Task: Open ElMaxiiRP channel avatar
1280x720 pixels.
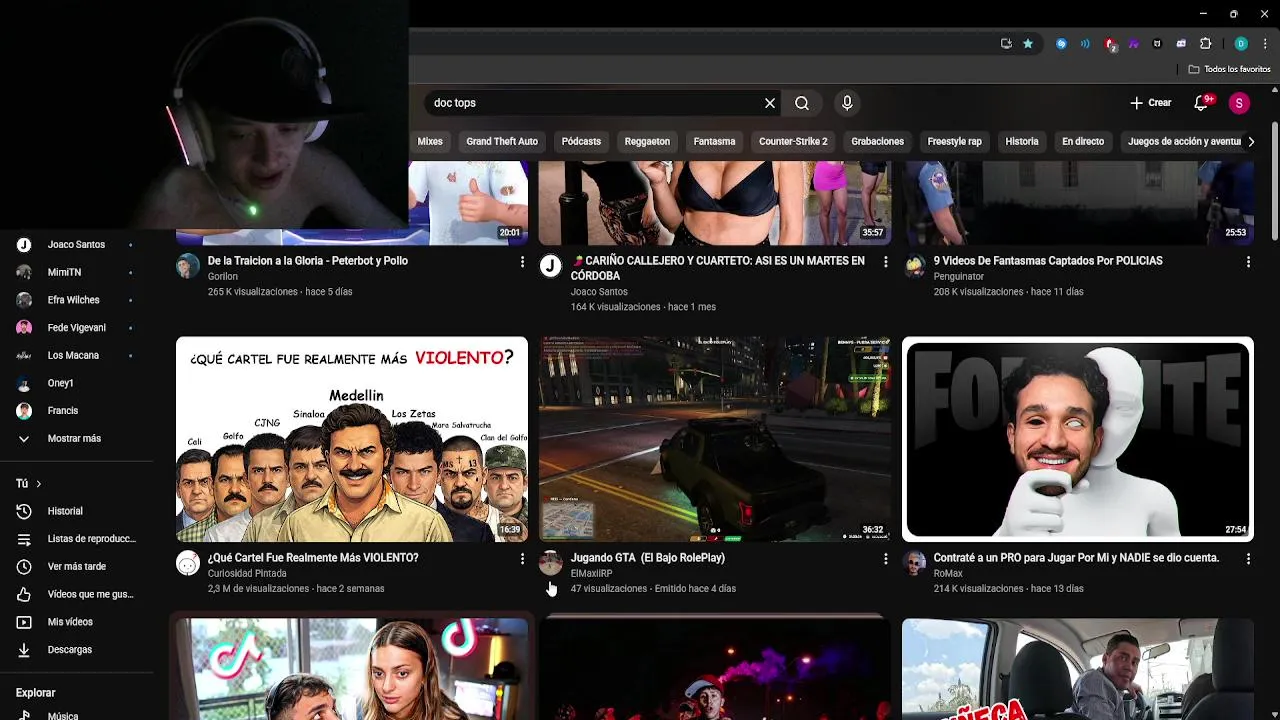Action: click(x=551, y=563)
